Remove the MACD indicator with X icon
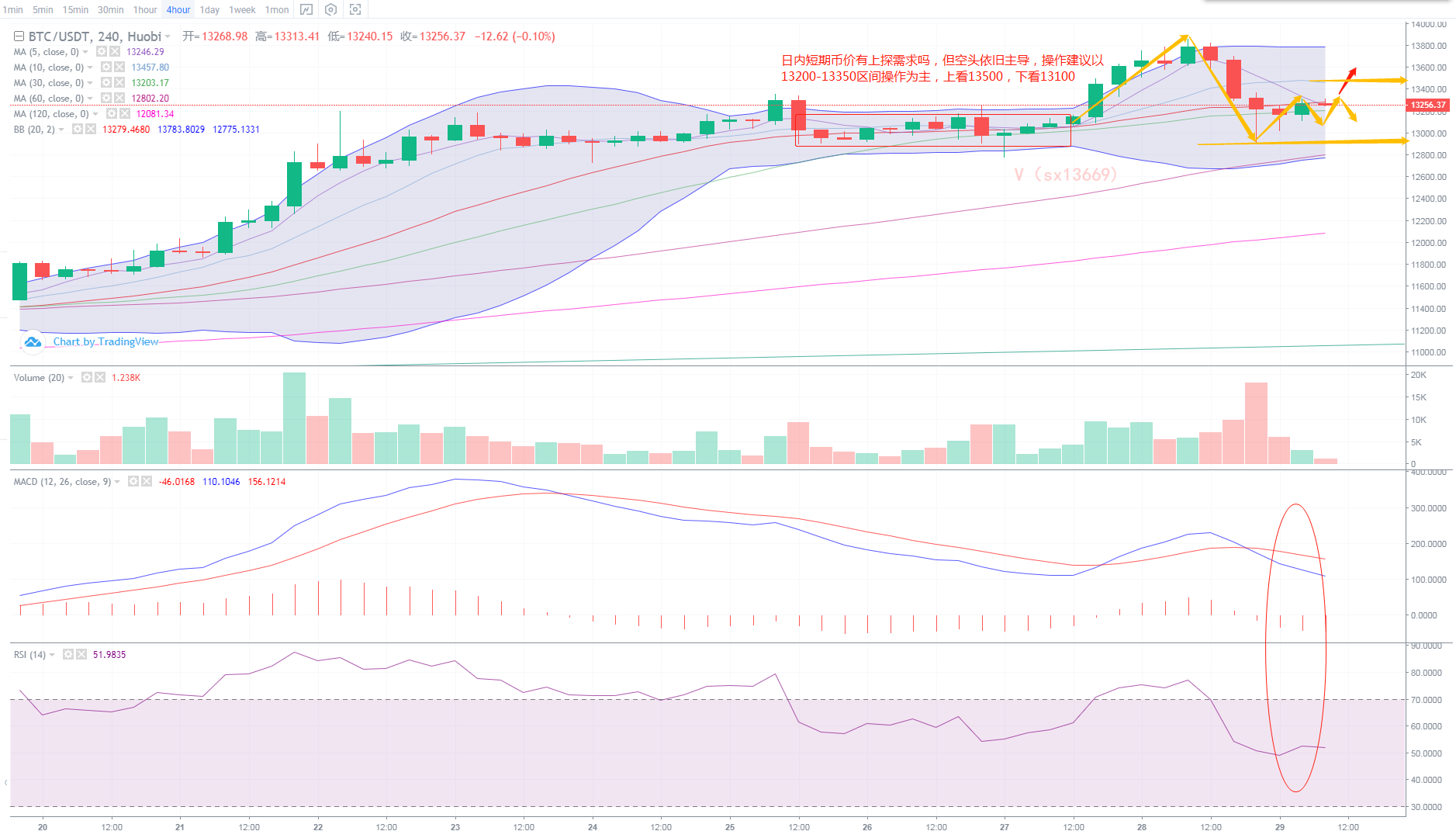Screen dimensions: 1456x838 [147, 482]
